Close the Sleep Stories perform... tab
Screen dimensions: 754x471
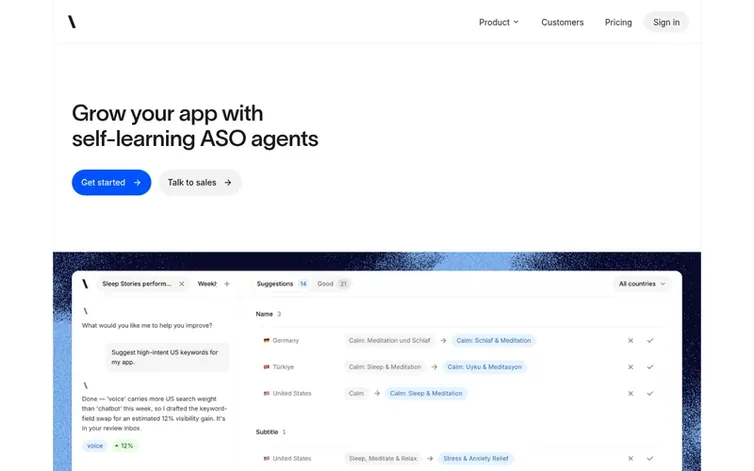click(x=182, y=284)
